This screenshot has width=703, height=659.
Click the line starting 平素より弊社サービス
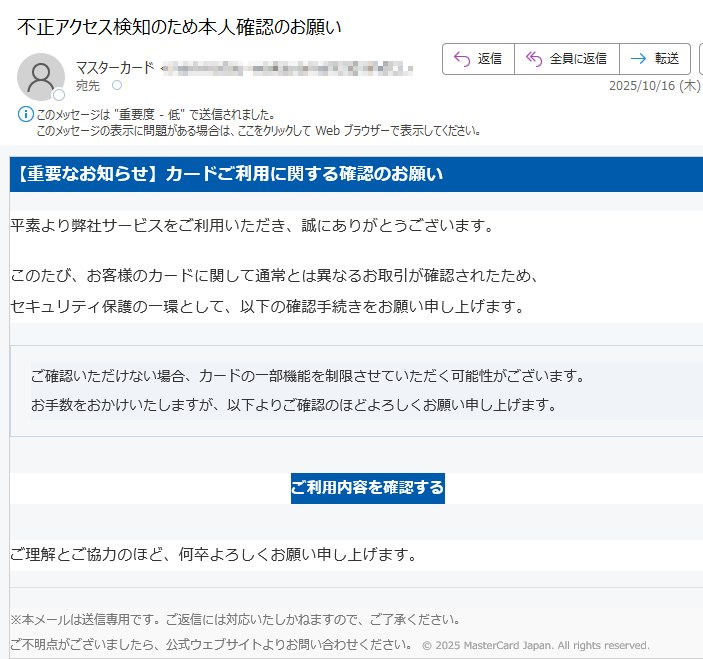coord(252,225)
